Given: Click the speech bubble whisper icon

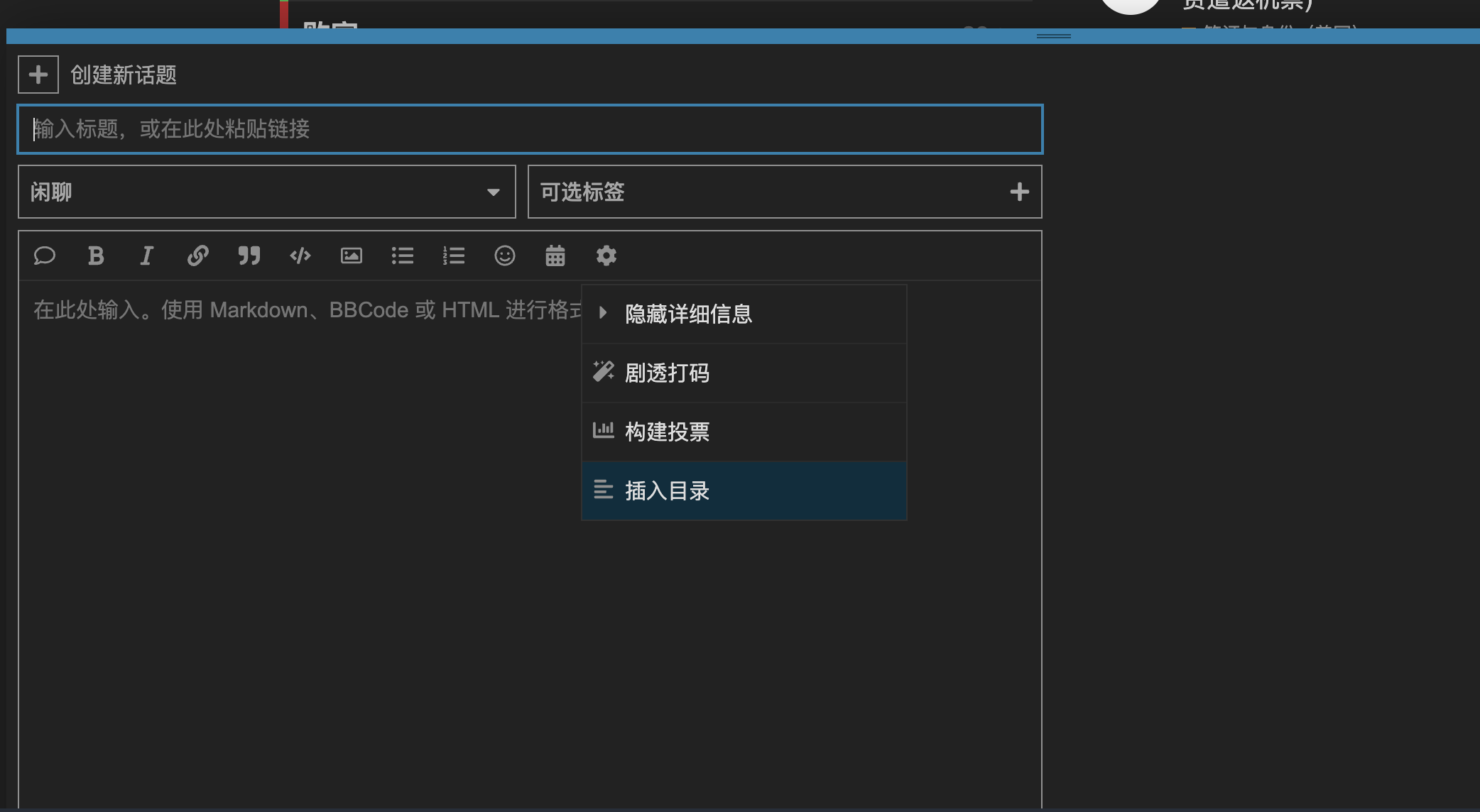Looking at the screenshot, I should (44, 256).
